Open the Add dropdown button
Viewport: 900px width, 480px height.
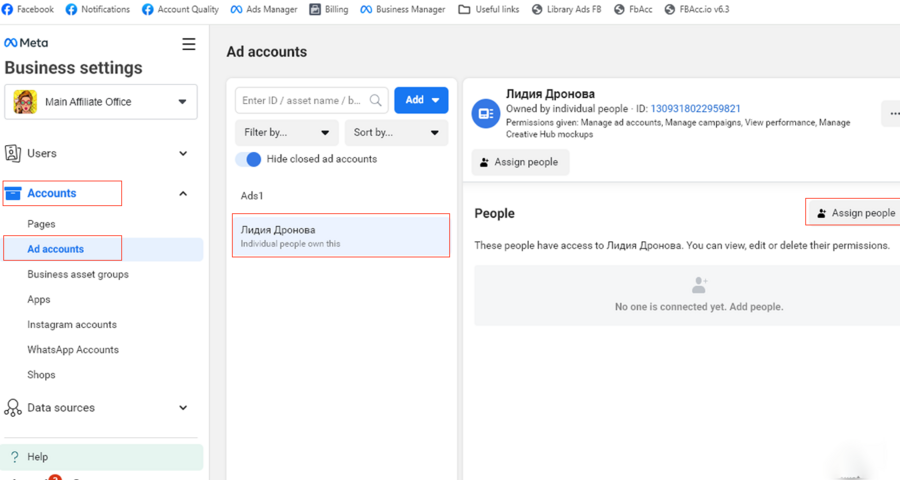pyautogui.click(x=421, y=100)
